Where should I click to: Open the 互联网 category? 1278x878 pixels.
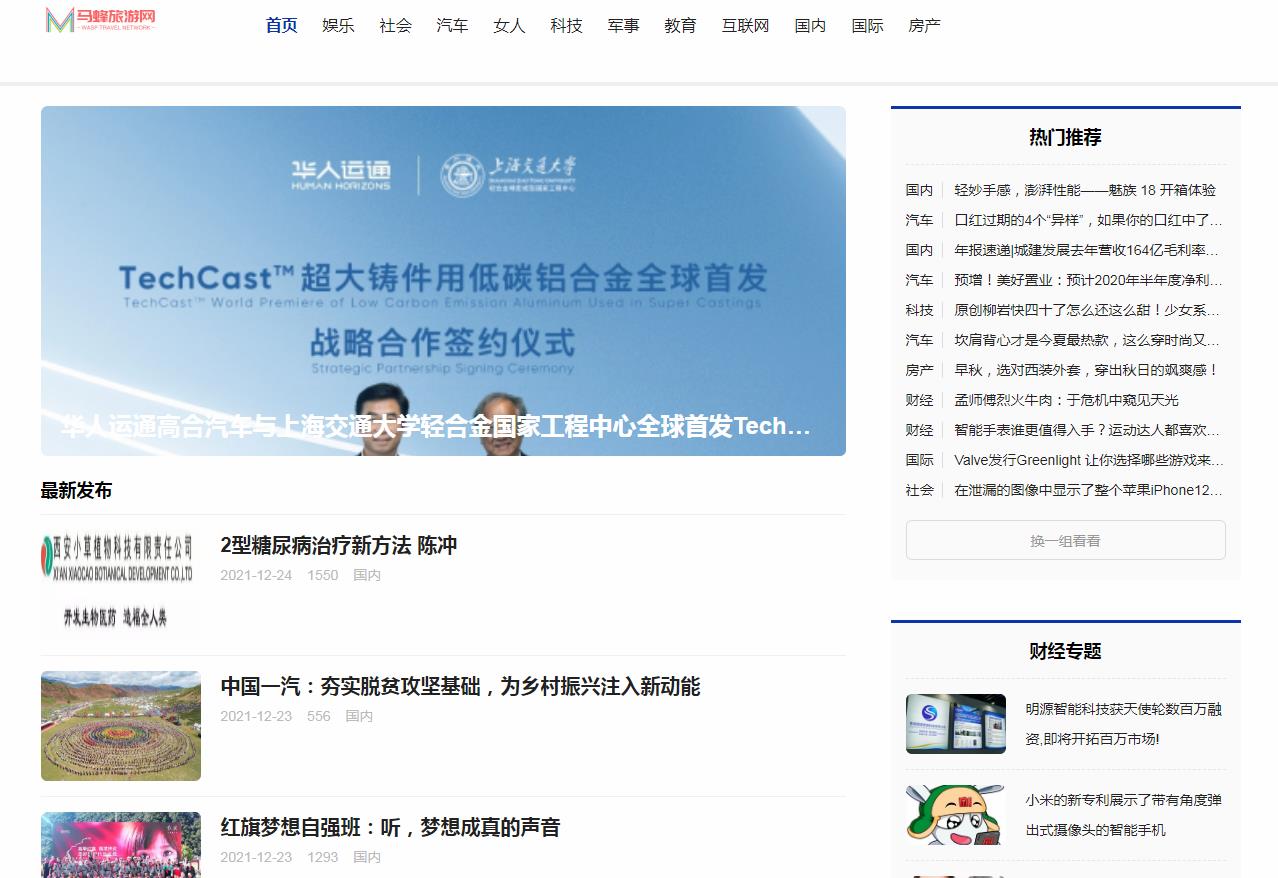(745, 26)
